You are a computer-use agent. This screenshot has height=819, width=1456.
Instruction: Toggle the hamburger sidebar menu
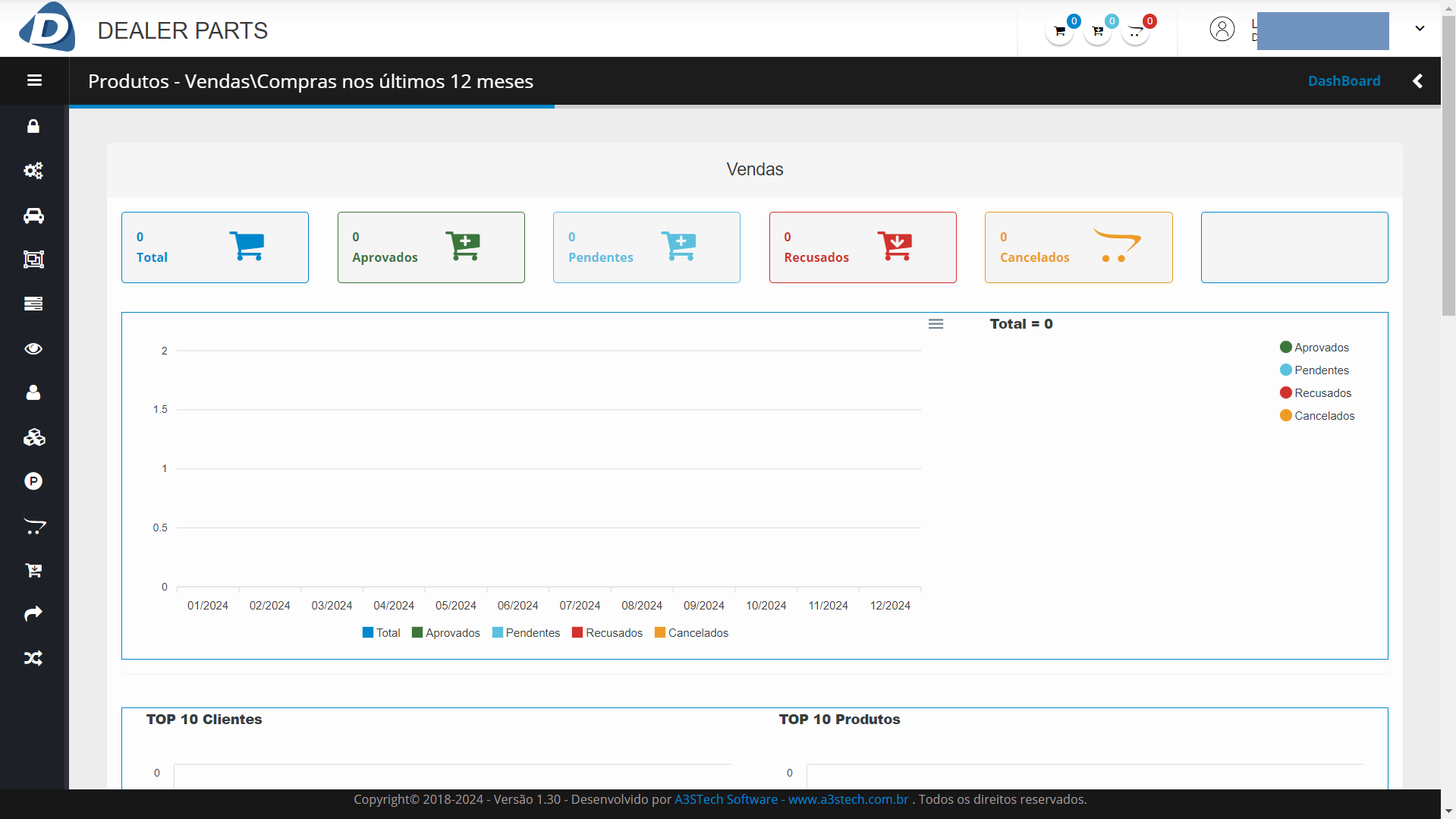pos(34,80)
